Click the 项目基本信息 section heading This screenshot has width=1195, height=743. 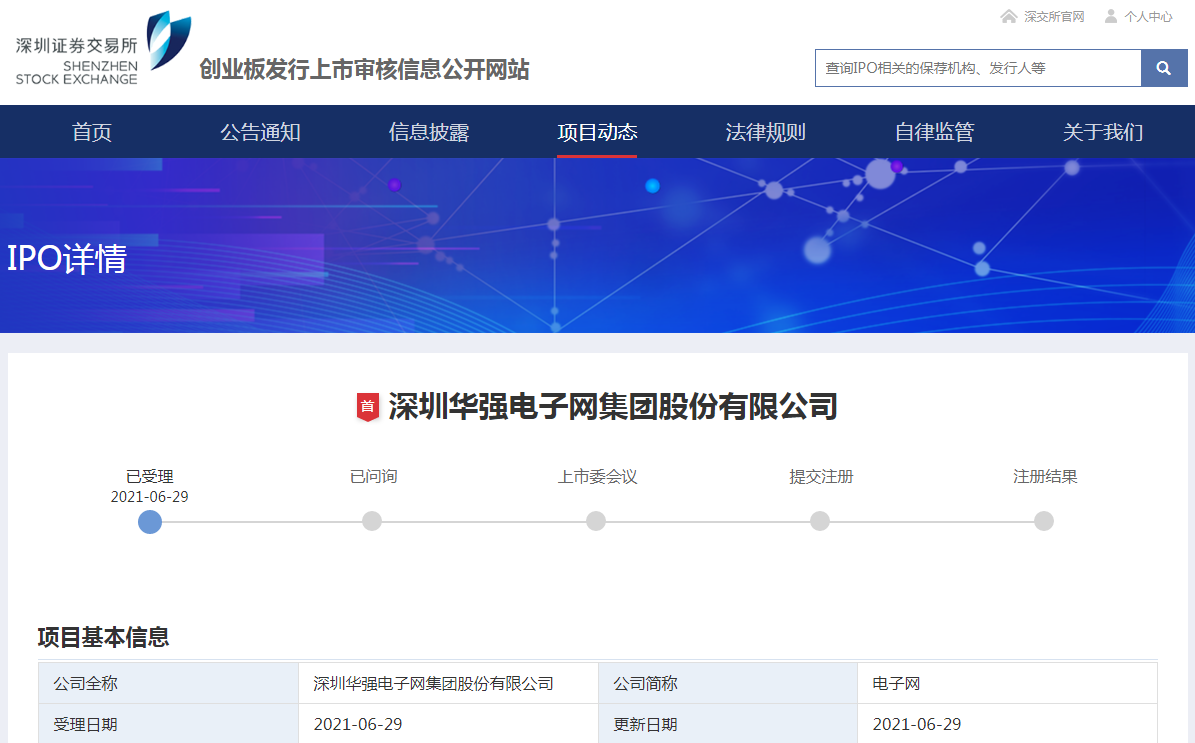(x=103, y=637)
